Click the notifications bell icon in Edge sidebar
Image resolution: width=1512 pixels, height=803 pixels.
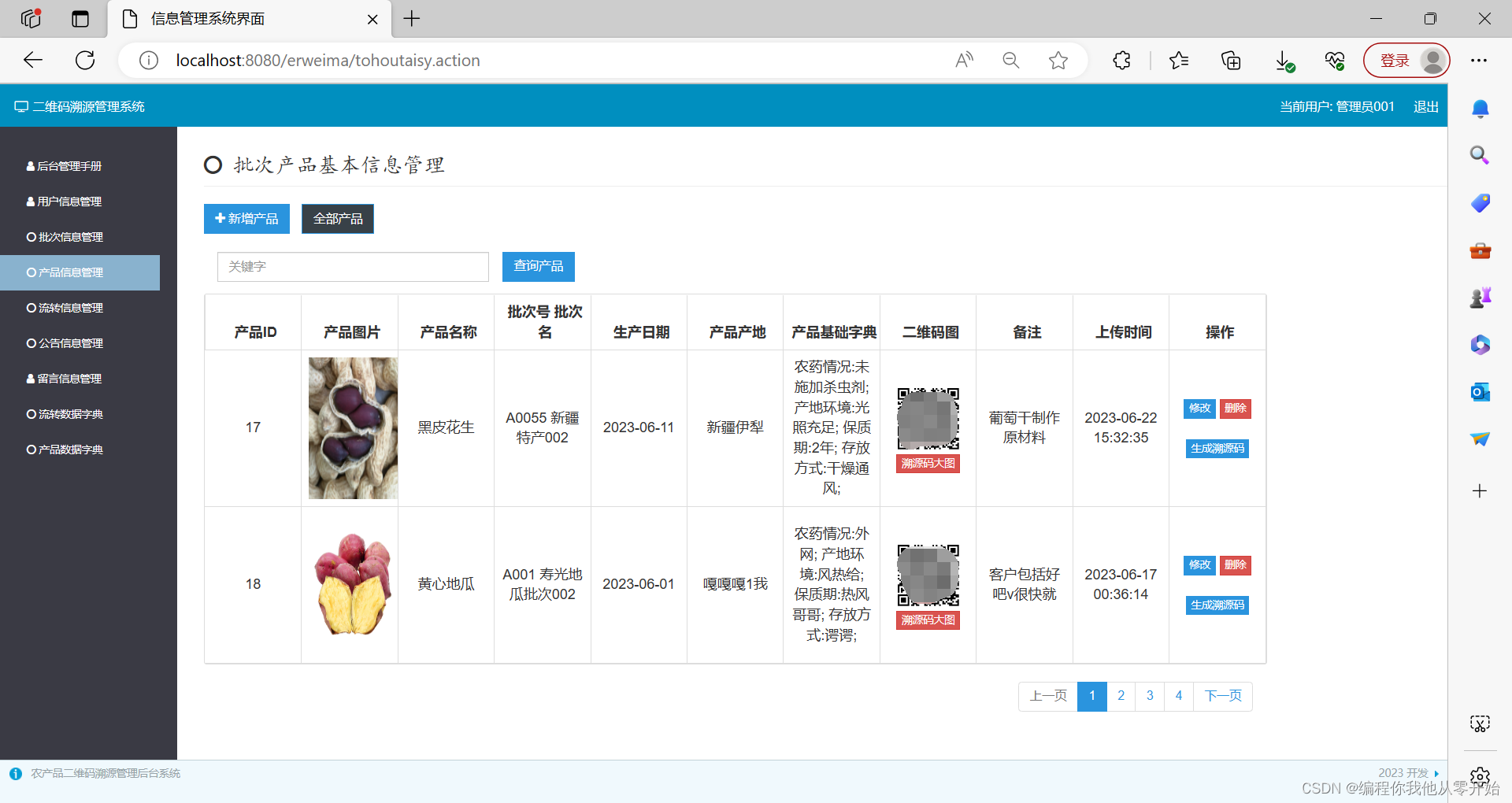click(x=1480, y=108)
